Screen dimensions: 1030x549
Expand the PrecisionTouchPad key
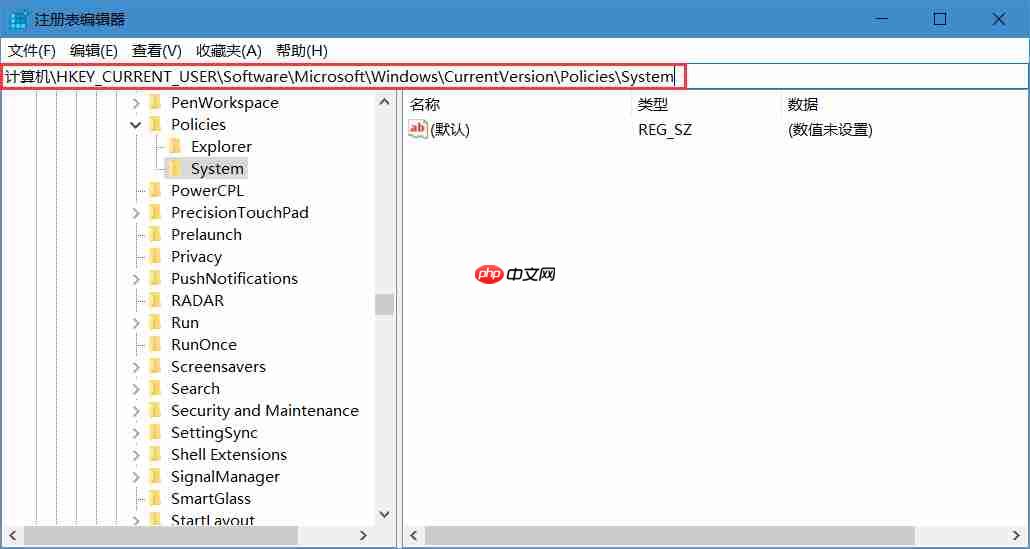[x=136, y=213]
